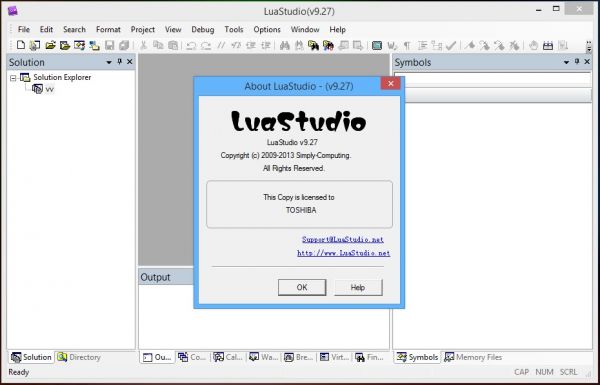The image size is (600, 385).
Task: Click the Save floppy disk icon
Action: (x=109, y=45)
